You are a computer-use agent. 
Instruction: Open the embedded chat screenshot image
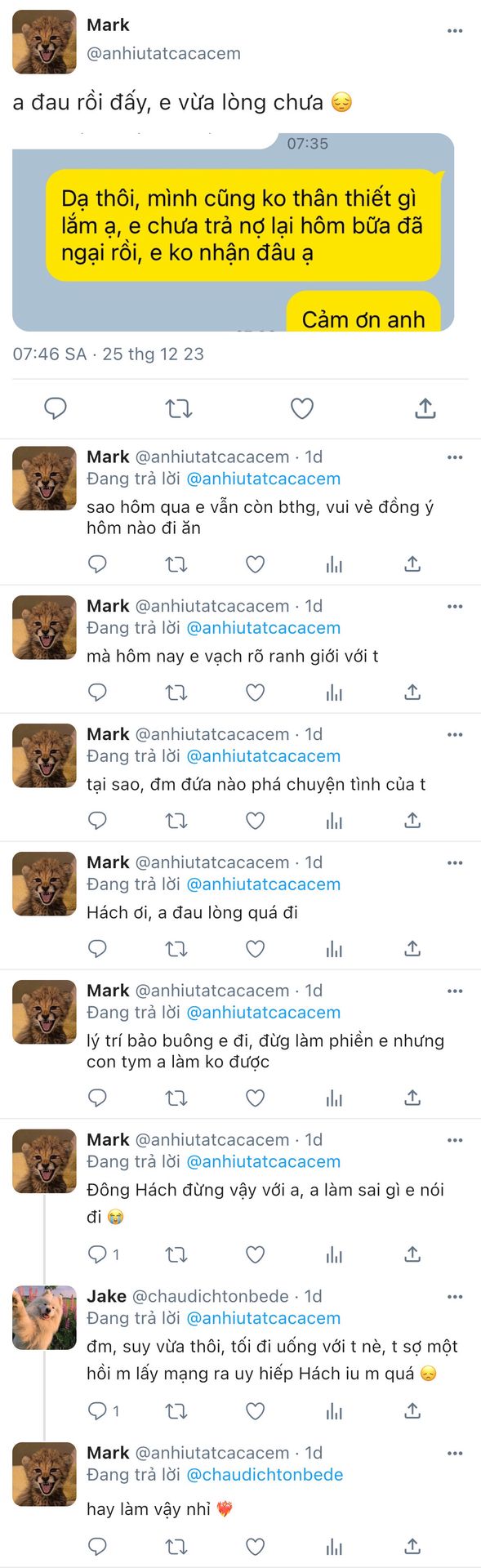(233, 232)
